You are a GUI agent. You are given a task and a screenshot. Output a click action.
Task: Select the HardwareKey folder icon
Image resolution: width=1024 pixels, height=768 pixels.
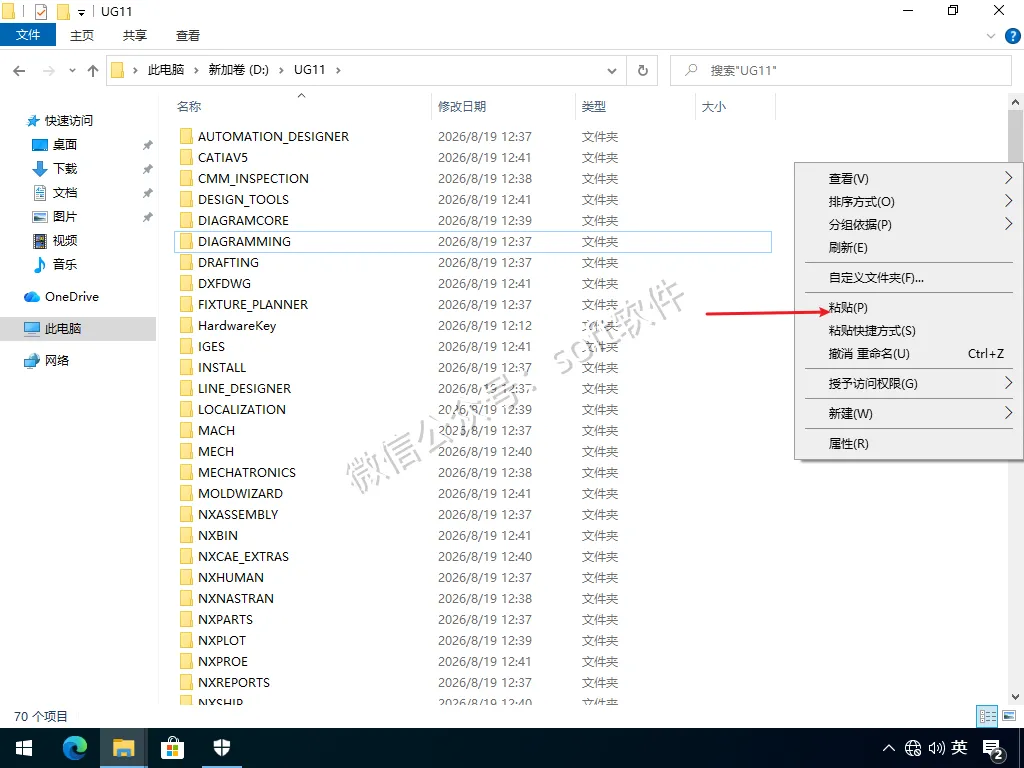[186, 325]
